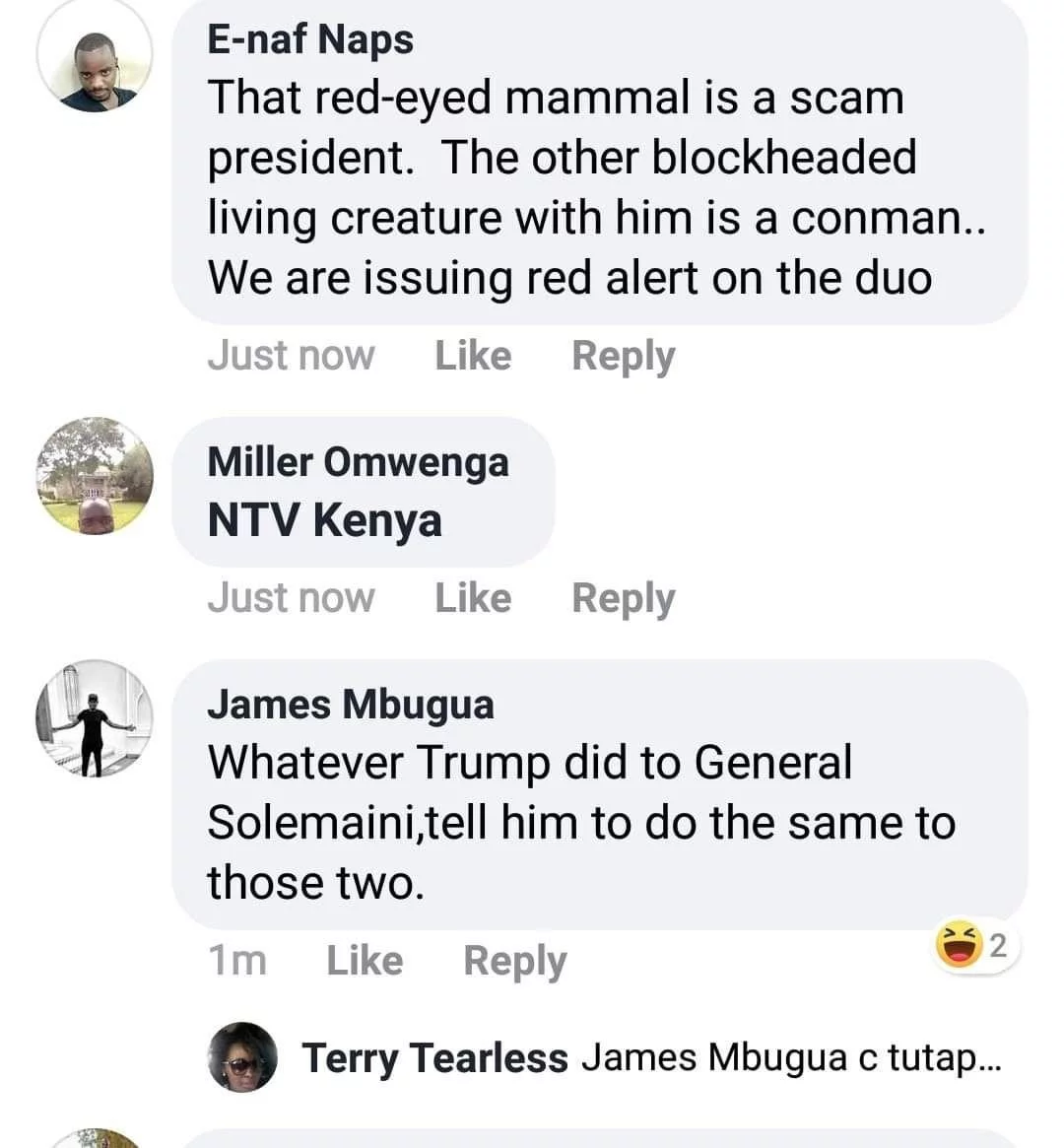
Task: Reply to Miller Omwenga's comment
Action: 623,598
